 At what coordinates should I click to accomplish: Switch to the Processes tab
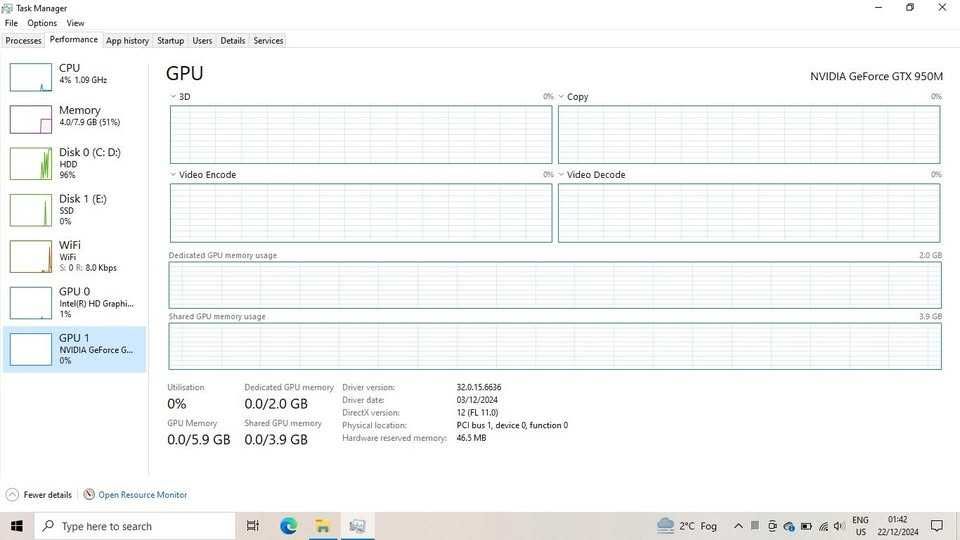click(23, 40)
